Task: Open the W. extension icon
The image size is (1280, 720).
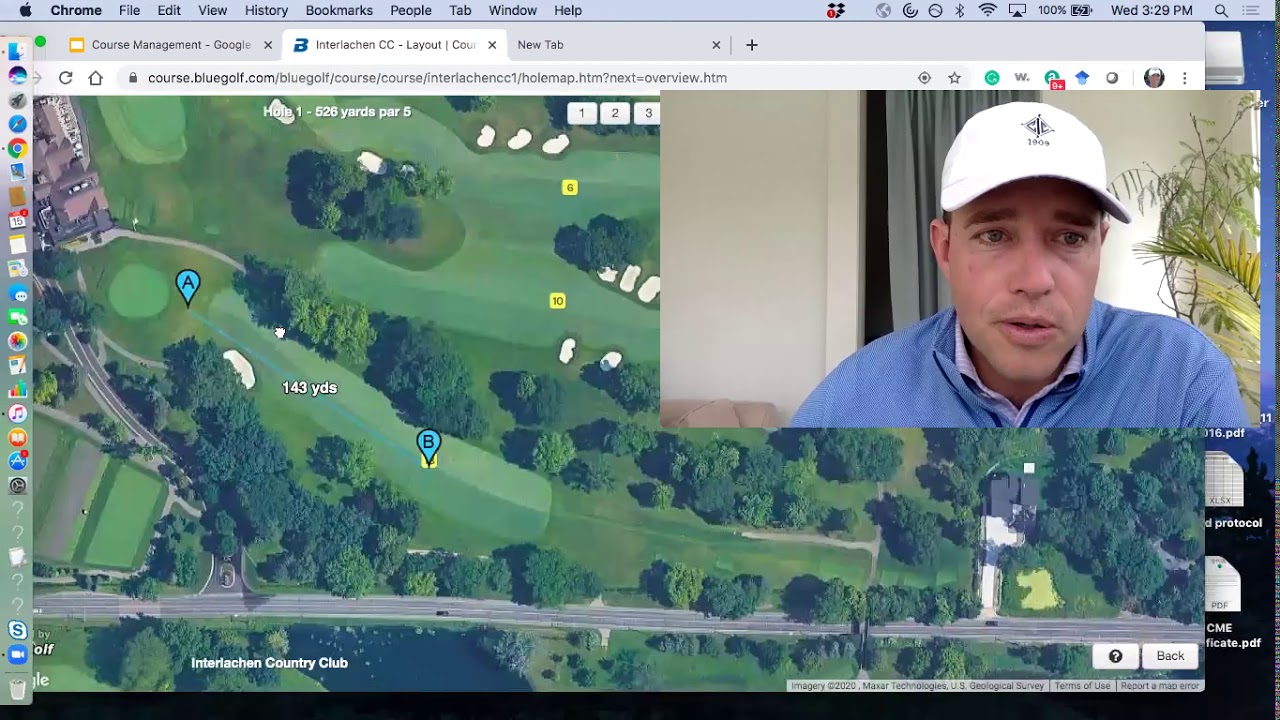Action: pos(1021,78)
